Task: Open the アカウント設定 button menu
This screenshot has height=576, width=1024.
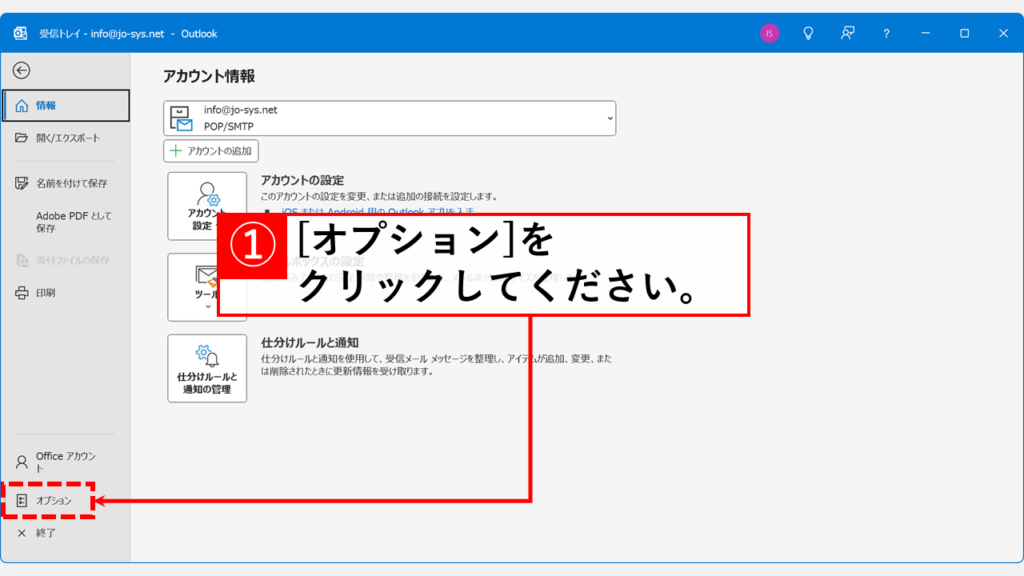Action: [x=207, y=206]
